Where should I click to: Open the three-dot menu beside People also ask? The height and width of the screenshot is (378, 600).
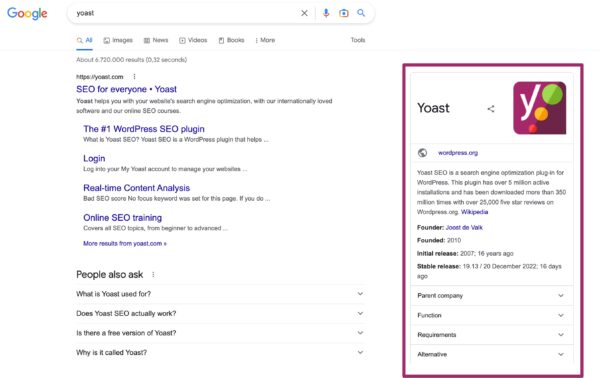click(x=153, y=274)
